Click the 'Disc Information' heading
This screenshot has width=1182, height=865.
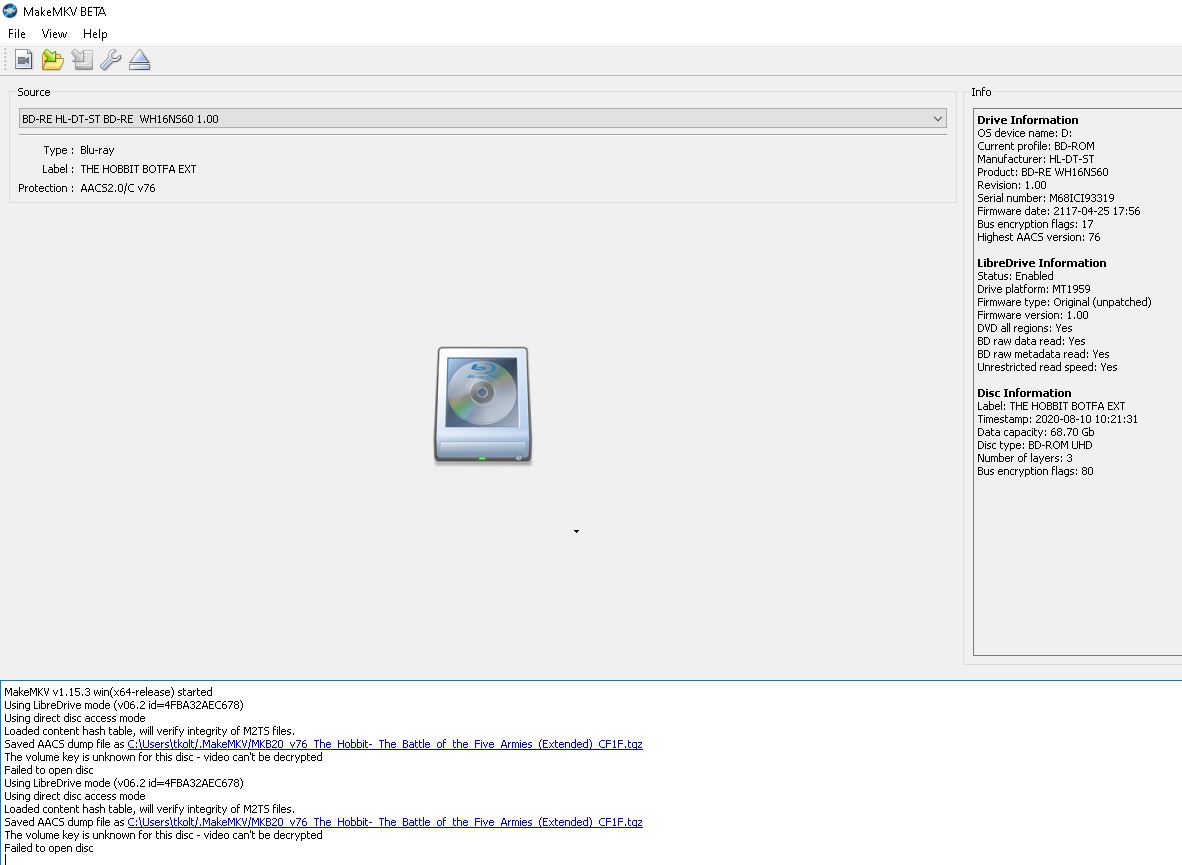click(x=1024, y=393)
